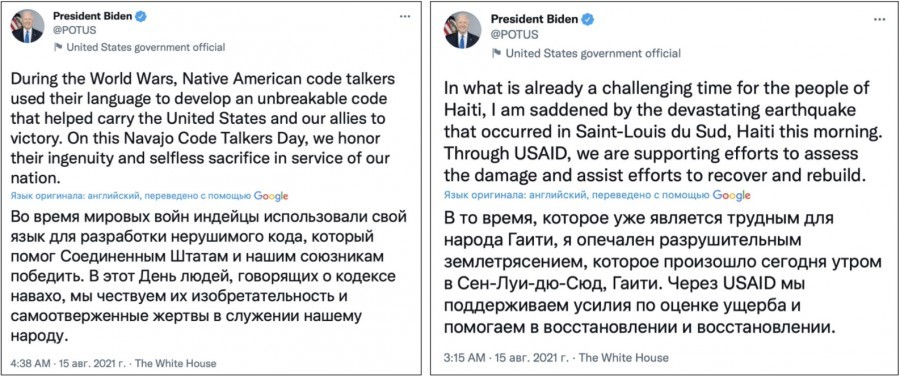Click the Google logo under Haiti tweet
The height and width of the screenshot is (377, 900).
(x=731, y=195)
